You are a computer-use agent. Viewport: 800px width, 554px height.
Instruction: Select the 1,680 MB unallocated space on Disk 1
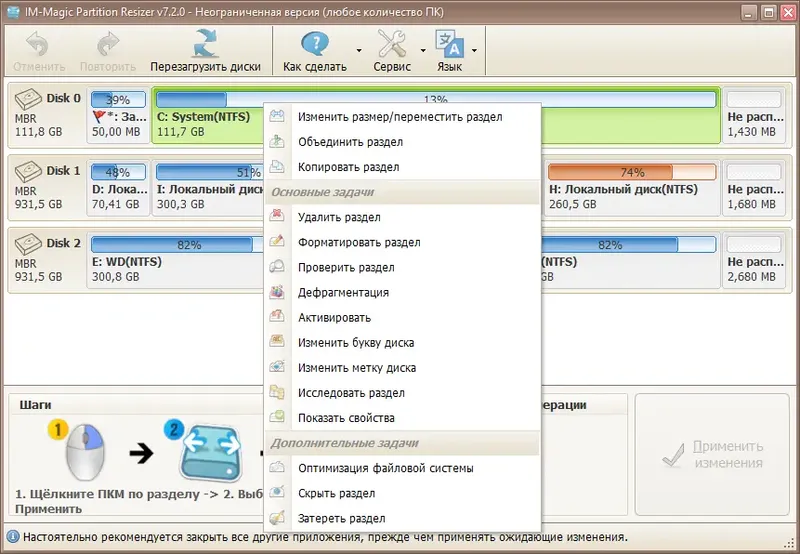(754, 187)
